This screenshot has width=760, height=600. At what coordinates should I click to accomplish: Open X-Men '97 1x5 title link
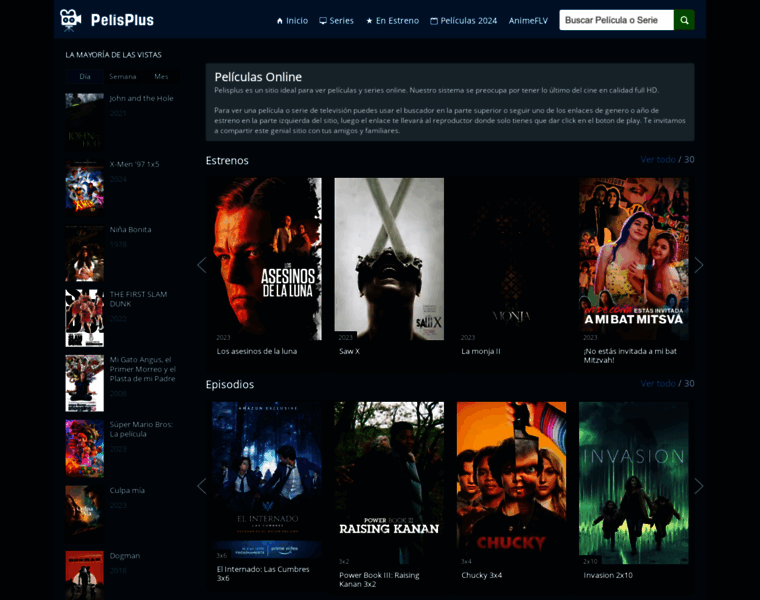134,164
